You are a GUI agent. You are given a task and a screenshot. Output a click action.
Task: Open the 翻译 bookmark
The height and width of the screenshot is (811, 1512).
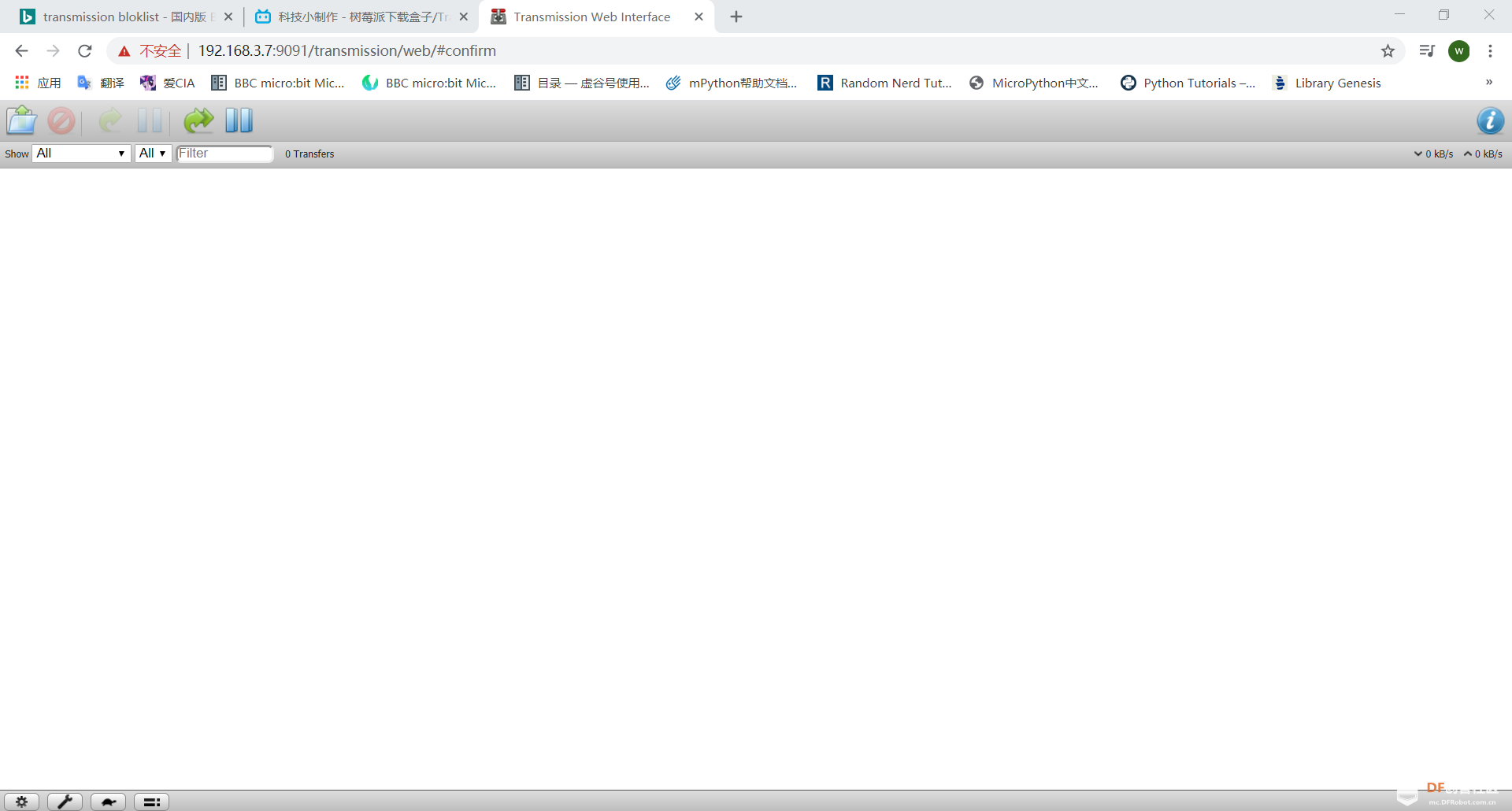pos(101,83)
